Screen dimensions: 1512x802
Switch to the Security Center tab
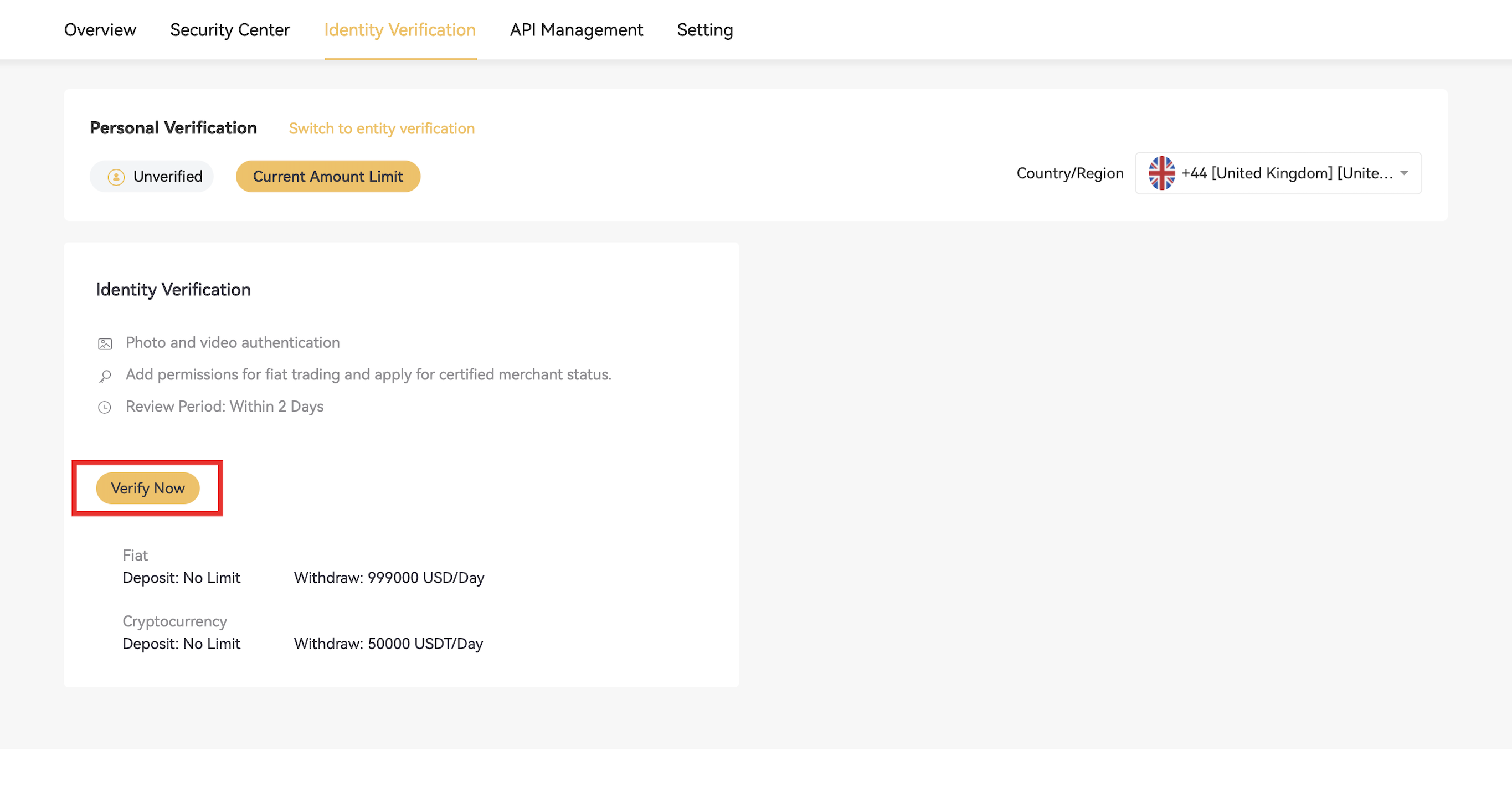pos(229,29)
